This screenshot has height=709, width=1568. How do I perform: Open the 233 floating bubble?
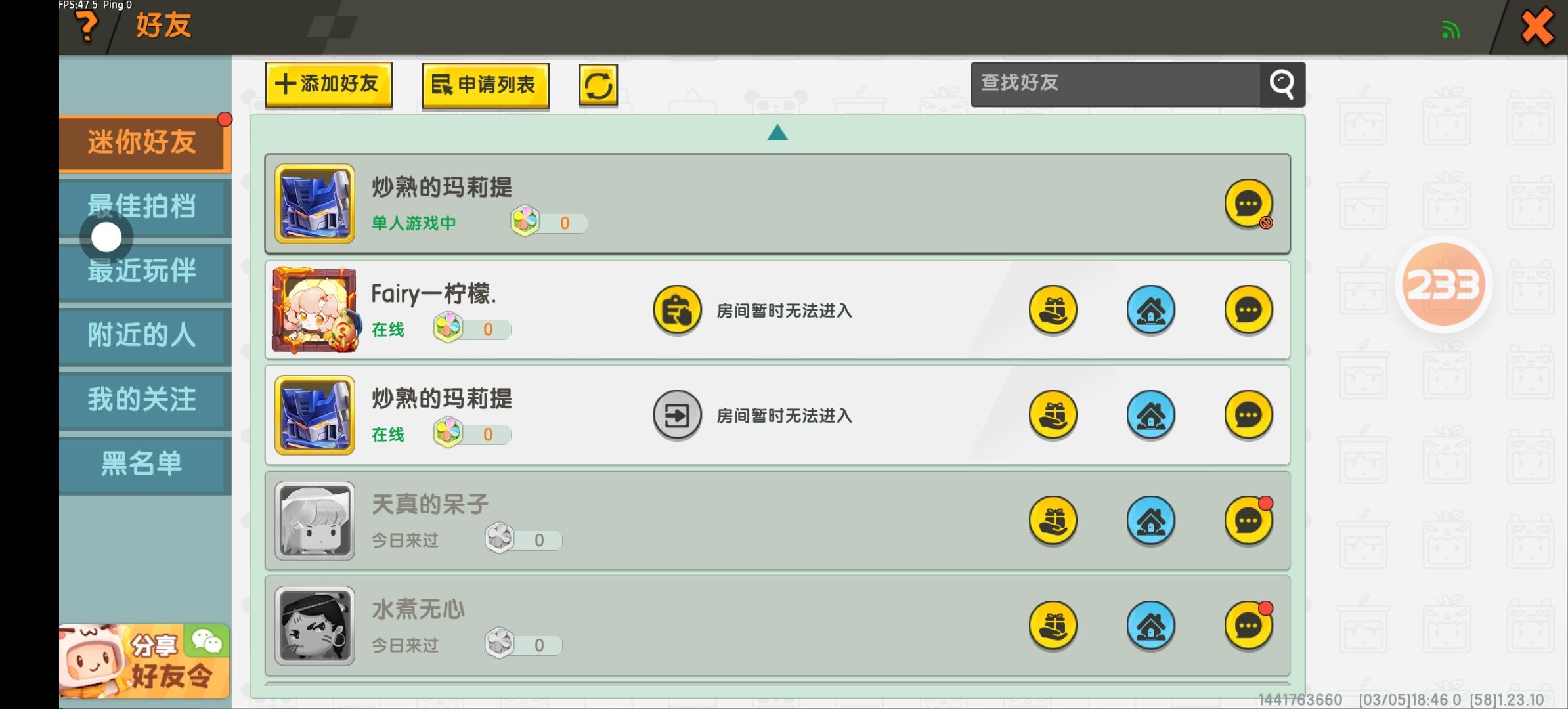[1443, 284]
